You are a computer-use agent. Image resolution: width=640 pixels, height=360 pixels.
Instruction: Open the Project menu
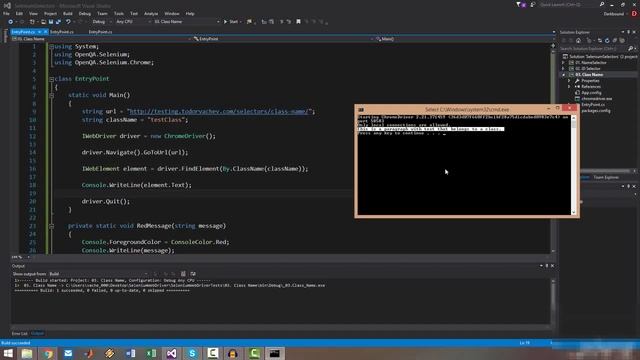tap(51, 13)
